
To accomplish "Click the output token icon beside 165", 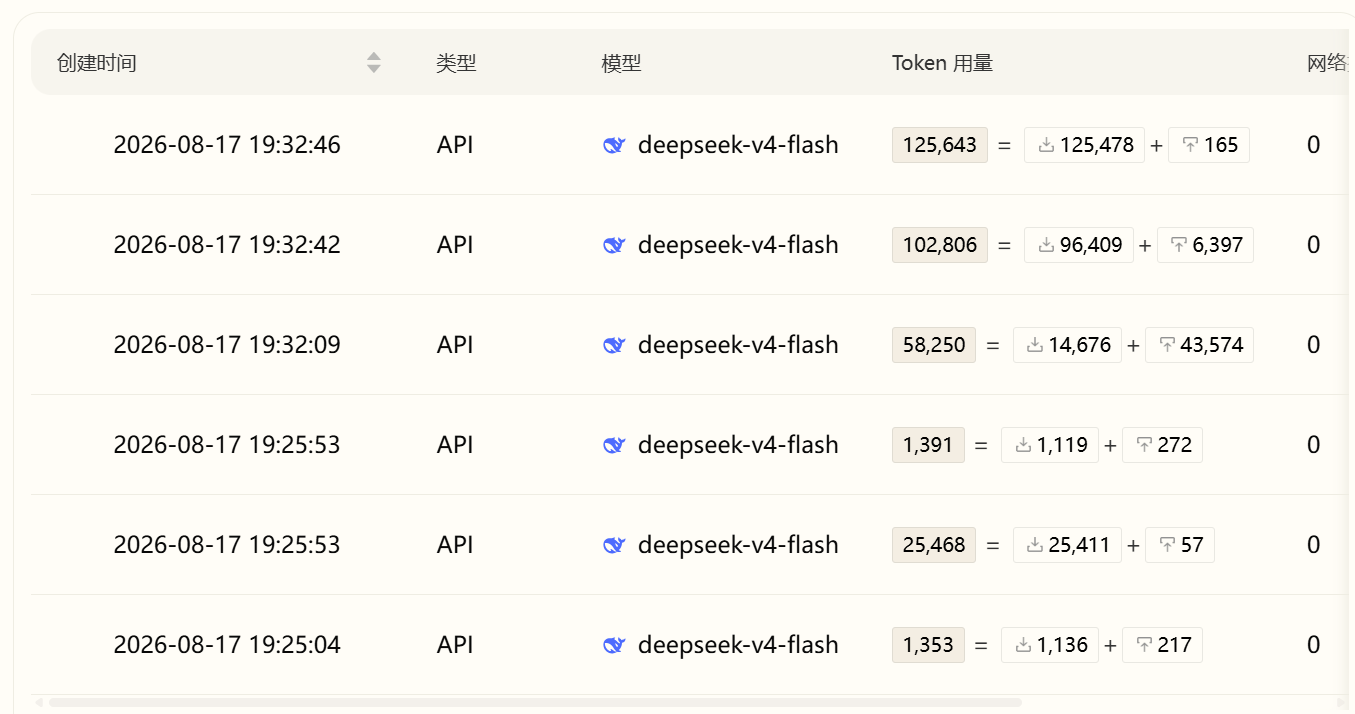I will 1190,145.
